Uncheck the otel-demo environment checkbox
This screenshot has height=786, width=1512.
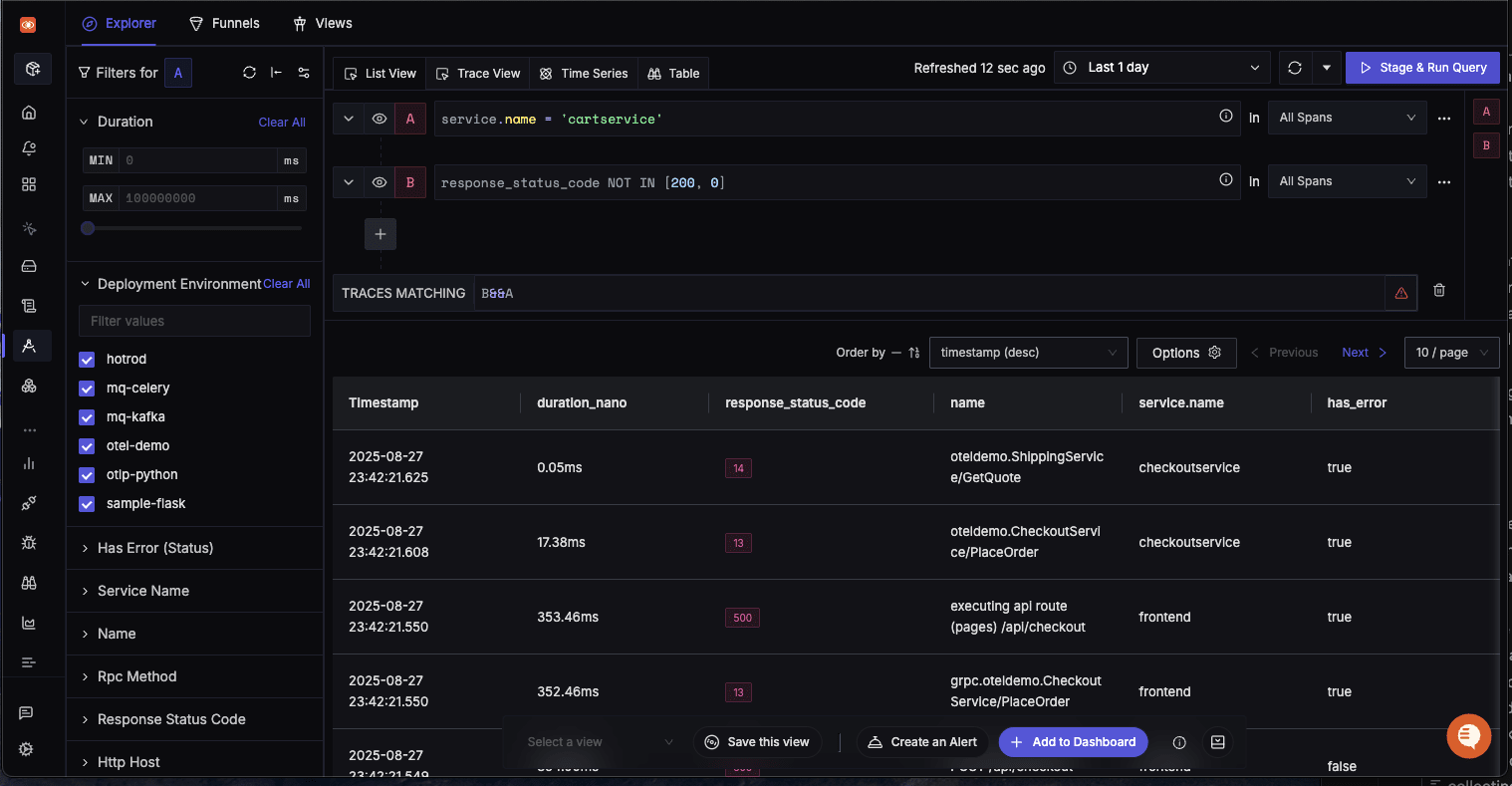click(87, 446)
